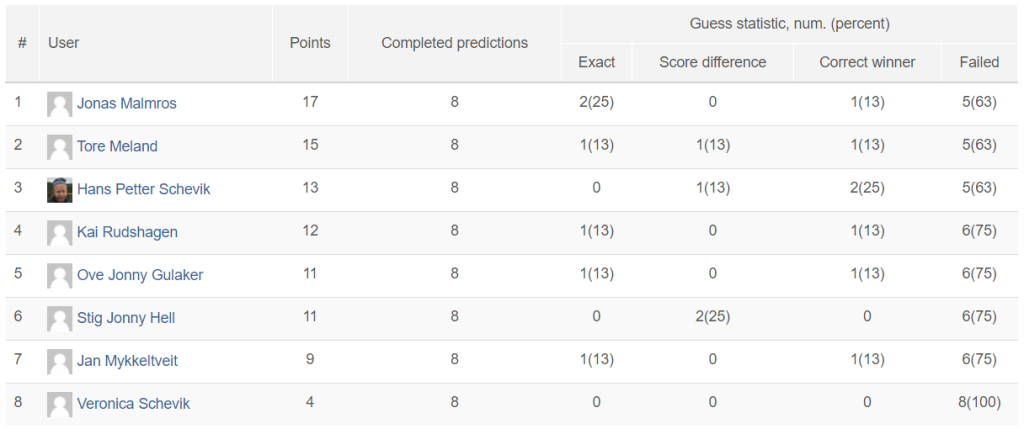1024x429 pixels.
Task: Click Stig Jonny Hell's avatar icon
Action: (x=59, y=319)
